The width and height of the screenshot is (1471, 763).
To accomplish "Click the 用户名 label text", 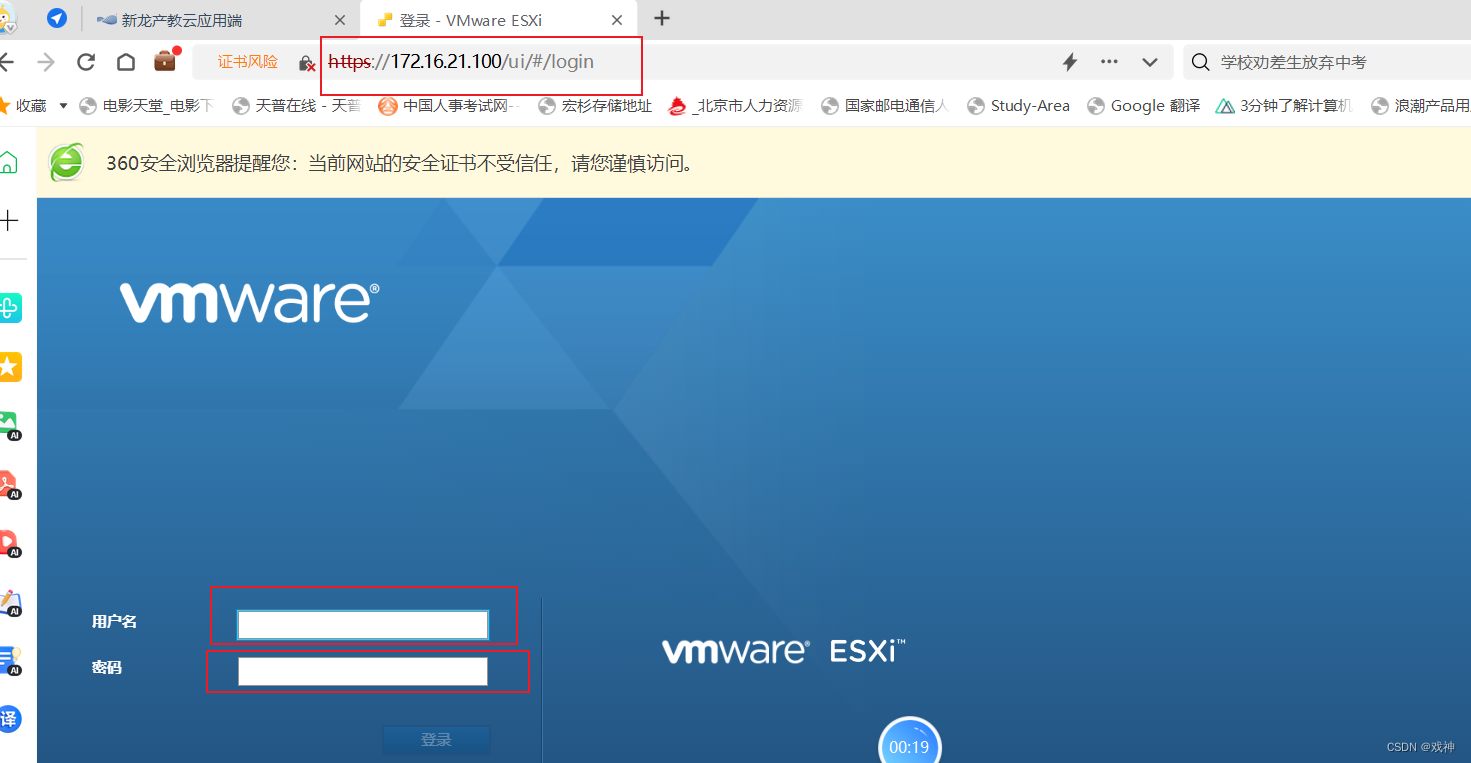I will (x=114, y=622).
